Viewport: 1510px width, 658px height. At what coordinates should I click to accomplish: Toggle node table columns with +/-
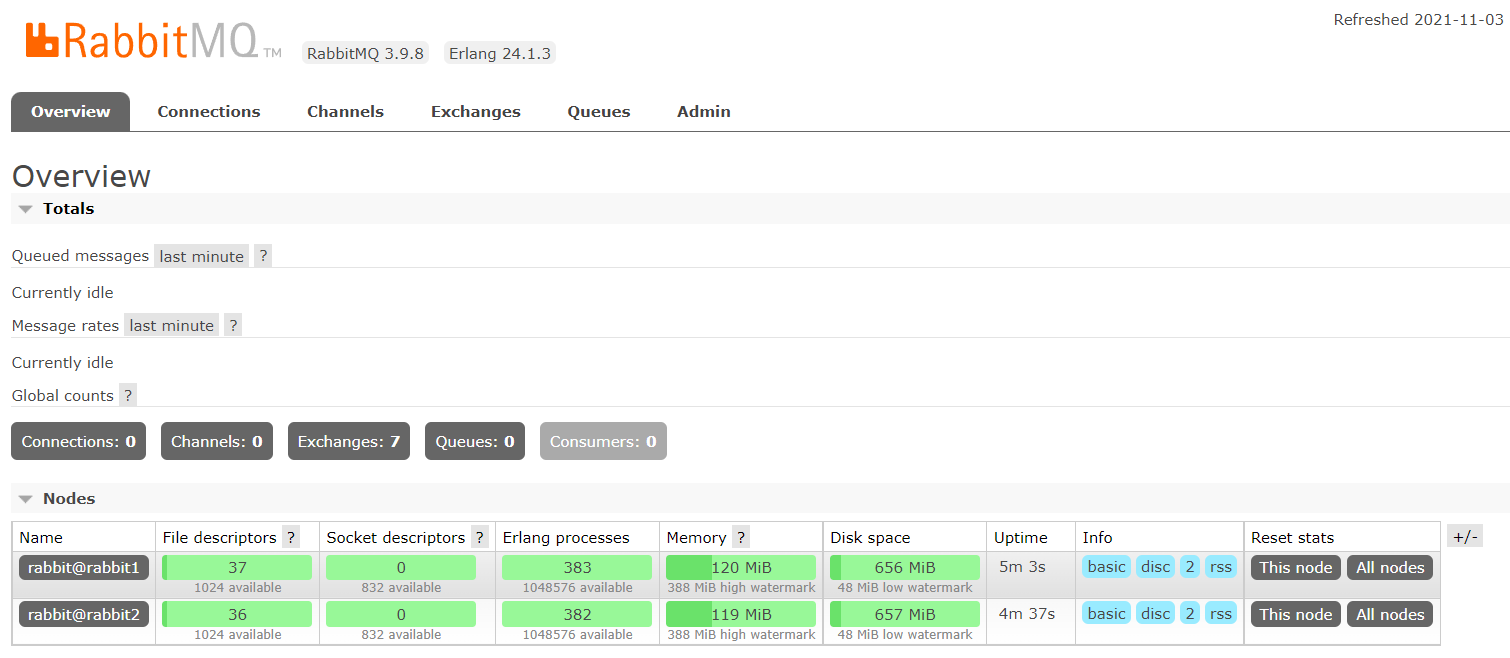[1464, 537]
